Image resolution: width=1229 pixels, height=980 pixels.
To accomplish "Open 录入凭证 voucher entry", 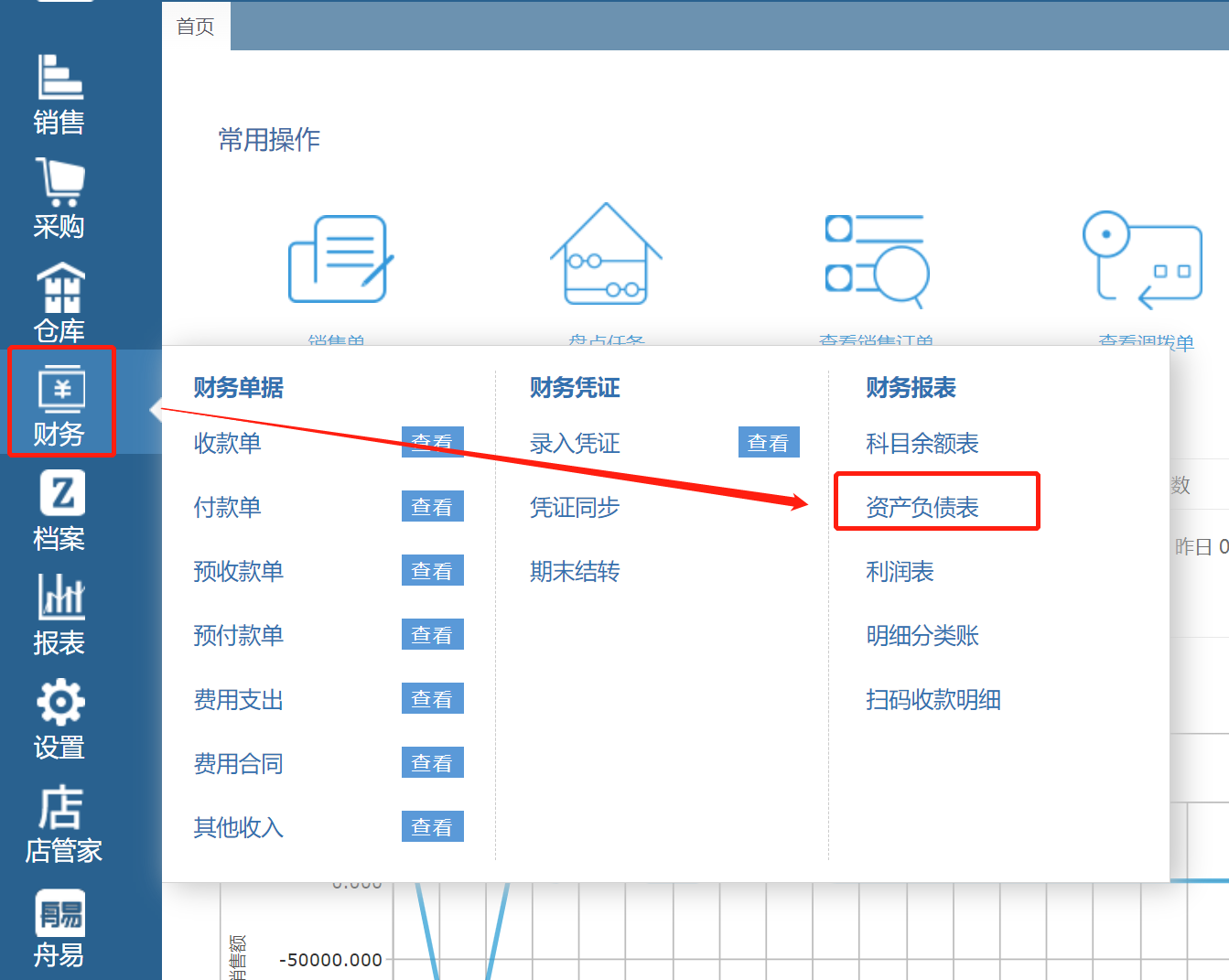I will coord(575,443).
